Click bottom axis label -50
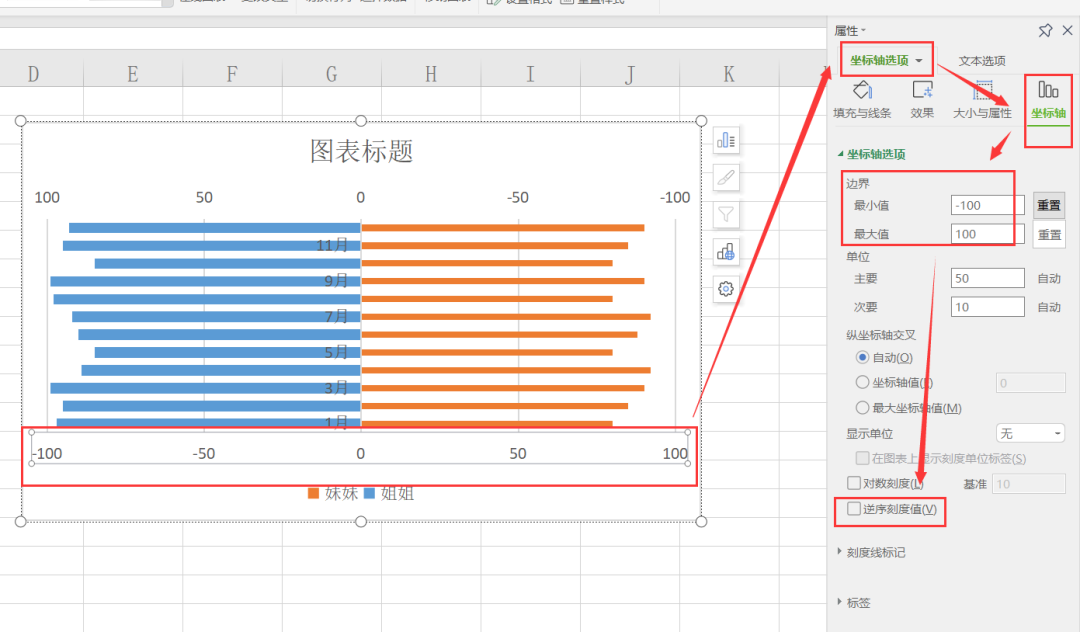Viewport: 1080px width, 632px height. 204,454
